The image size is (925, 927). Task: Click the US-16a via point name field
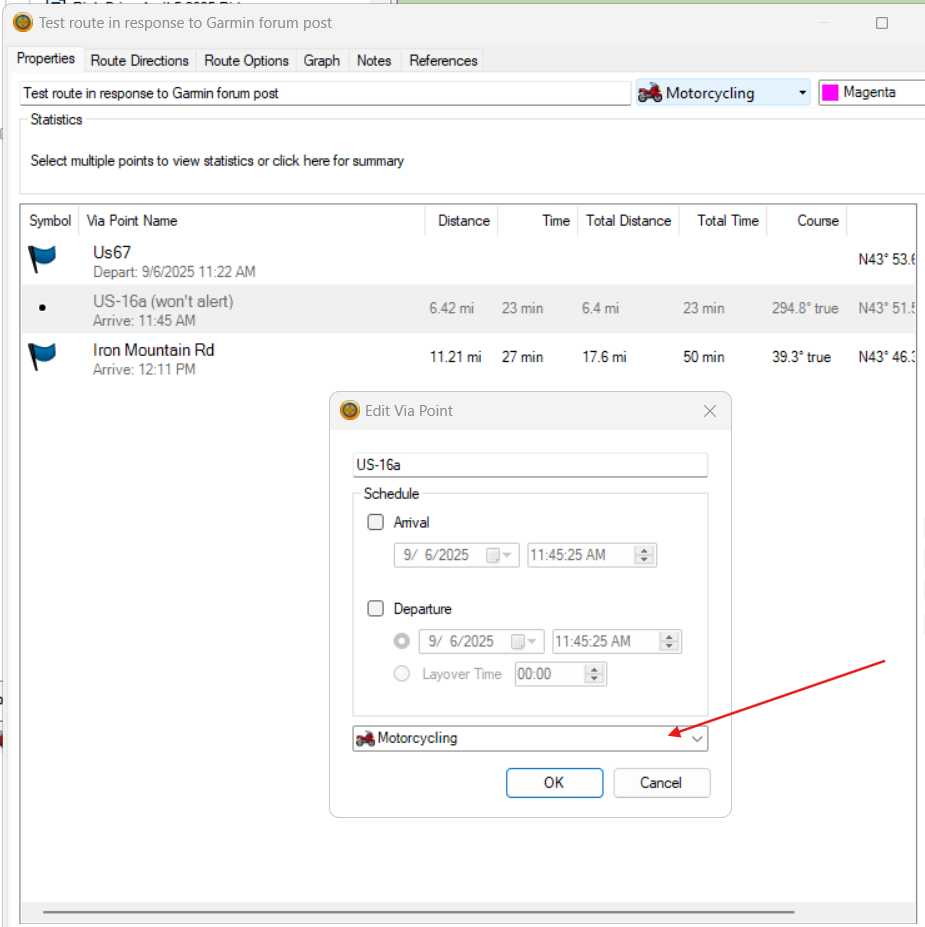(x=530, y=465)
